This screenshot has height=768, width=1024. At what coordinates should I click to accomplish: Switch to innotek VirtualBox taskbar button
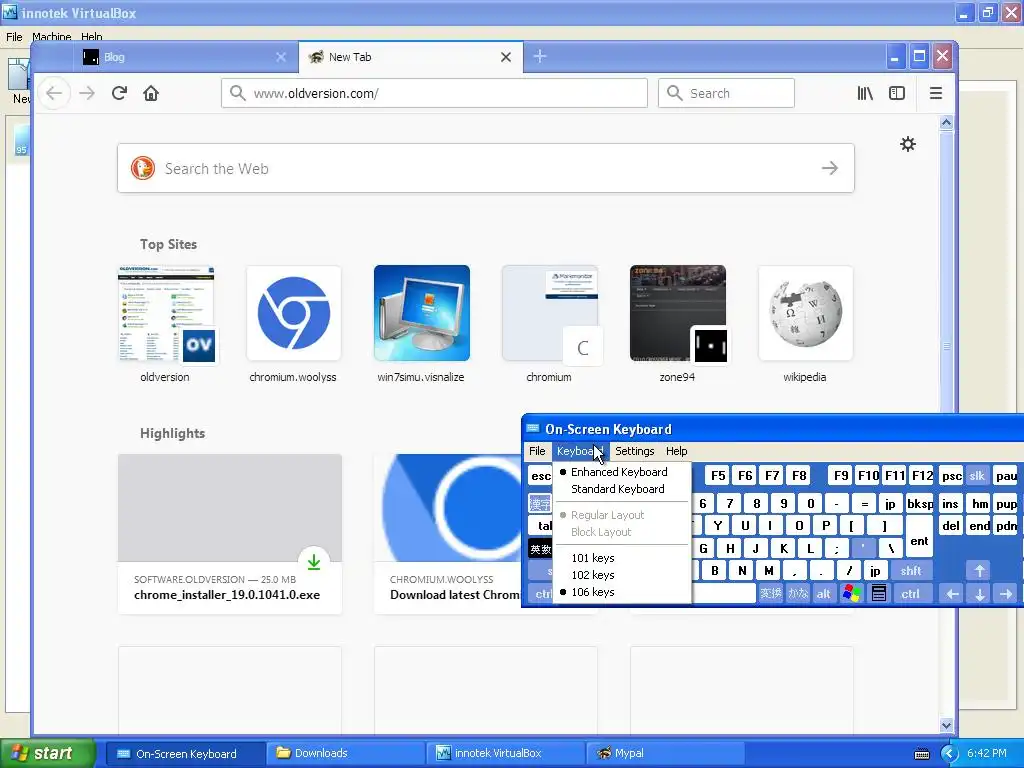[505, 754]
